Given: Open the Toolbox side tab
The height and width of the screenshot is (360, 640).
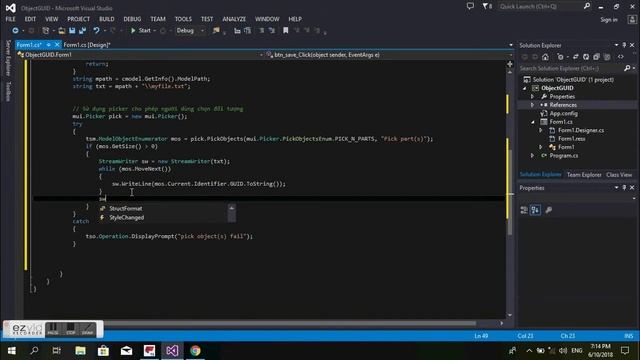Looking at the screenshot, I should click(x=8, y=91).
